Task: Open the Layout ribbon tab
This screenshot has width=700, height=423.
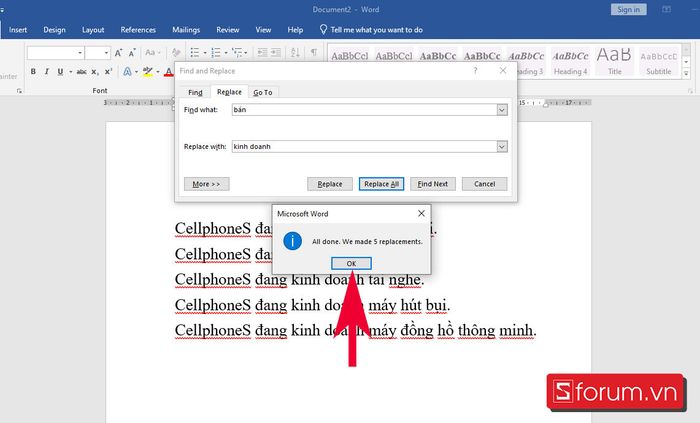Action: pos(93,30)
